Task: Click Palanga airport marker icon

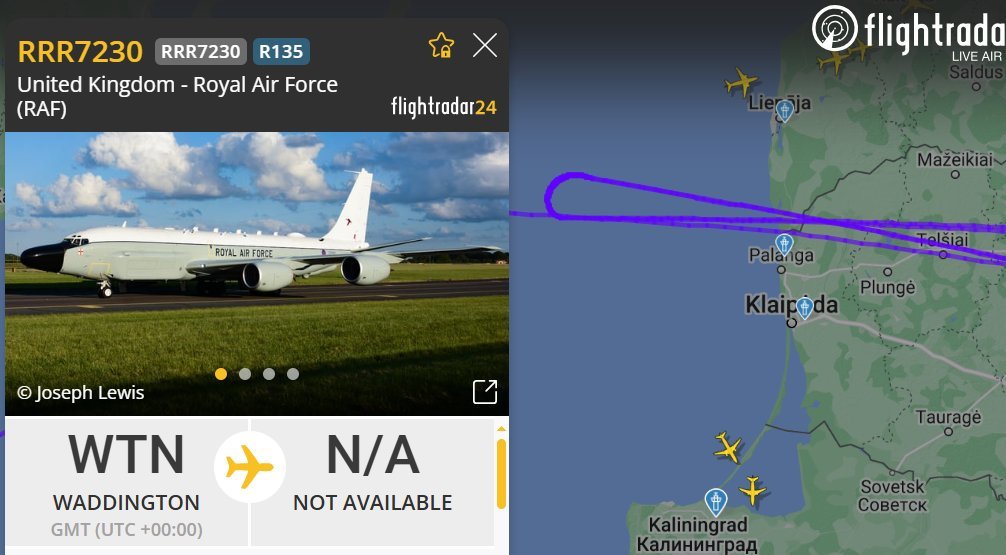Action: pyautogui.click(x=783, y=245)
